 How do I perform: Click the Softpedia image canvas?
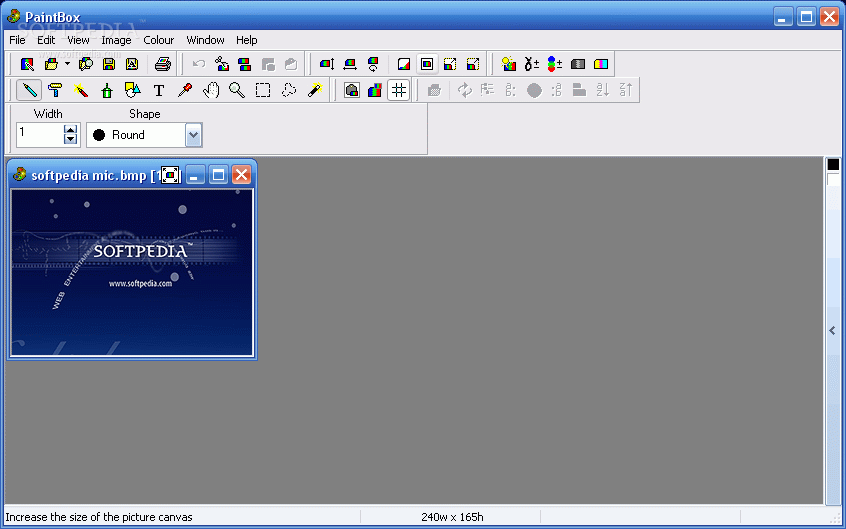point(132,273)
